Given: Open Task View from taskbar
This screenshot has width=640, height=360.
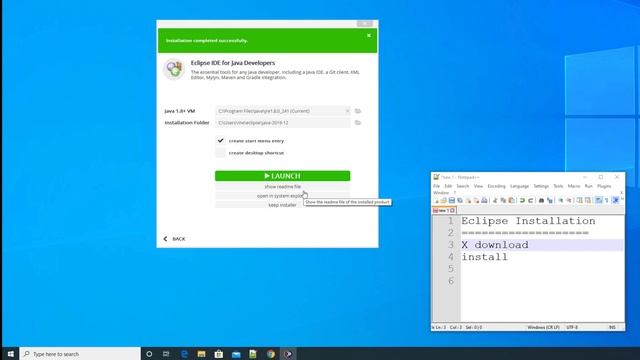Looking at the screenshot, I should [166, 354].
